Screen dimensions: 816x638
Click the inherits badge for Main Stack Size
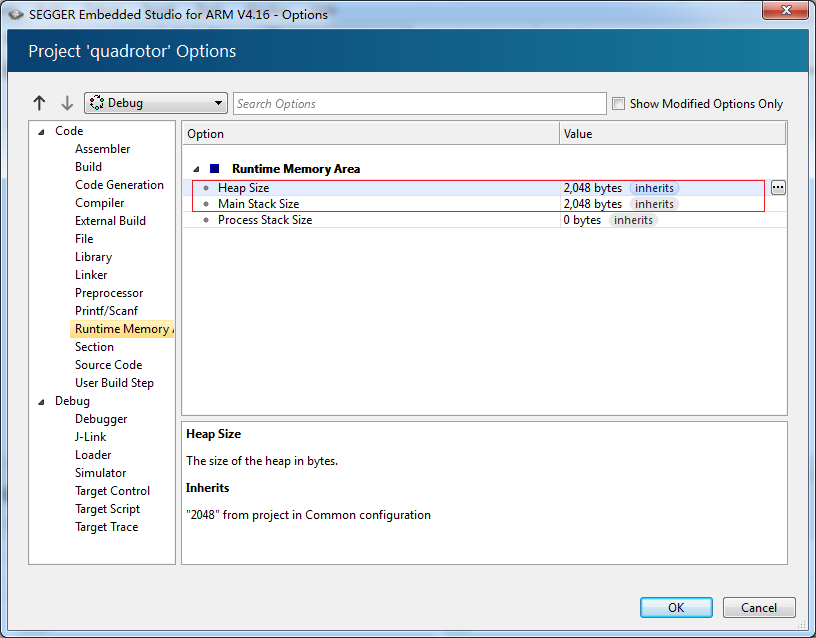click(654, 204)
